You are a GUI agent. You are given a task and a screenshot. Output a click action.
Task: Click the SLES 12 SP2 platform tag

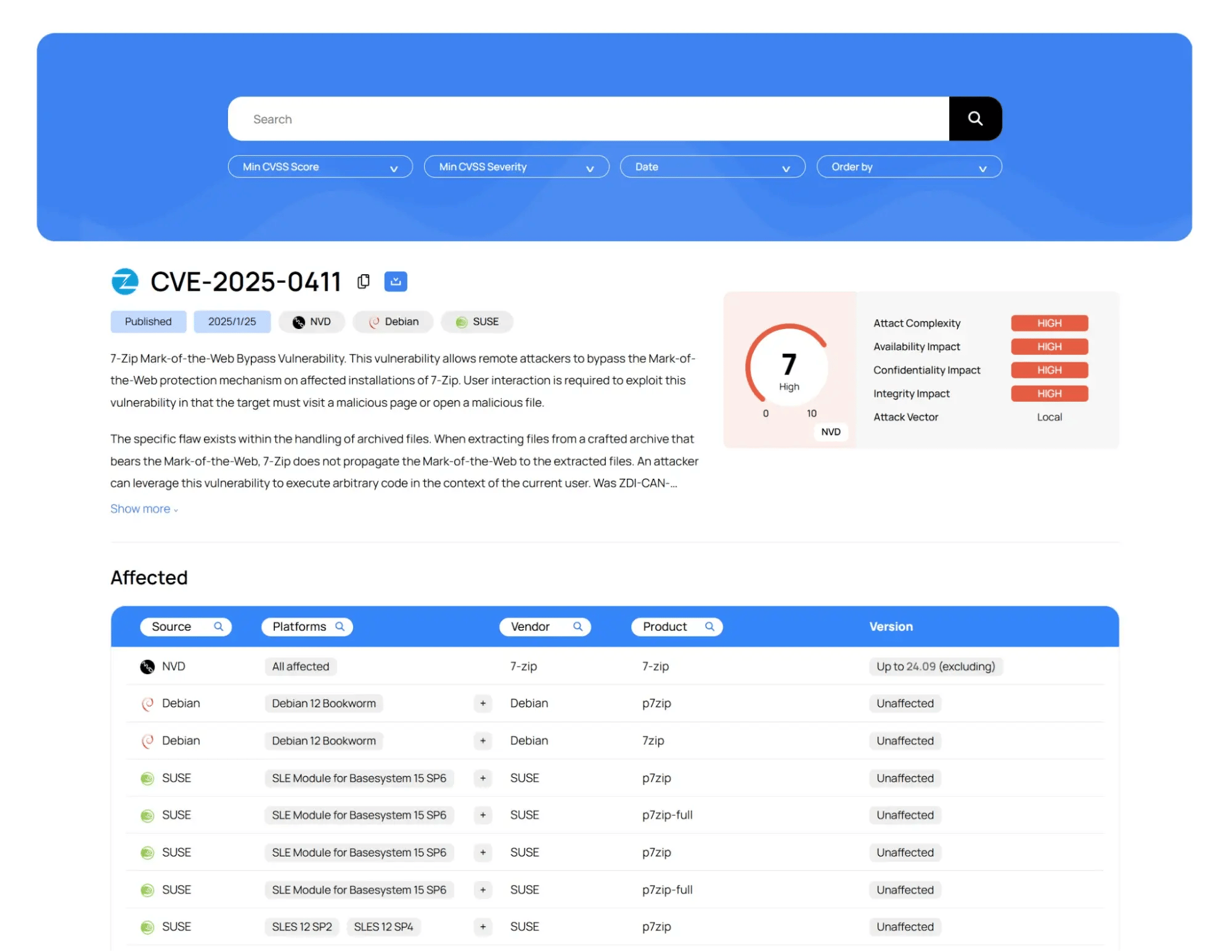coord(302,927)
